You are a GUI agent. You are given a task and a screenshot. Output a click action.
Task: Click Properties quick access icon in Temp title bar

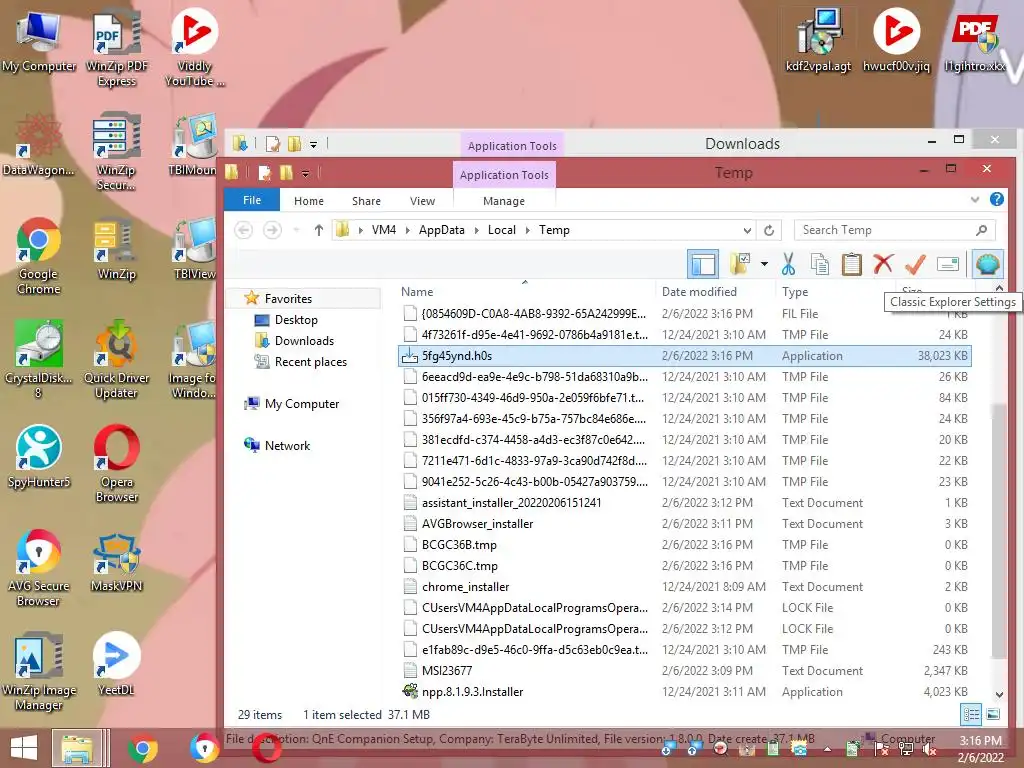click(264, 172)
